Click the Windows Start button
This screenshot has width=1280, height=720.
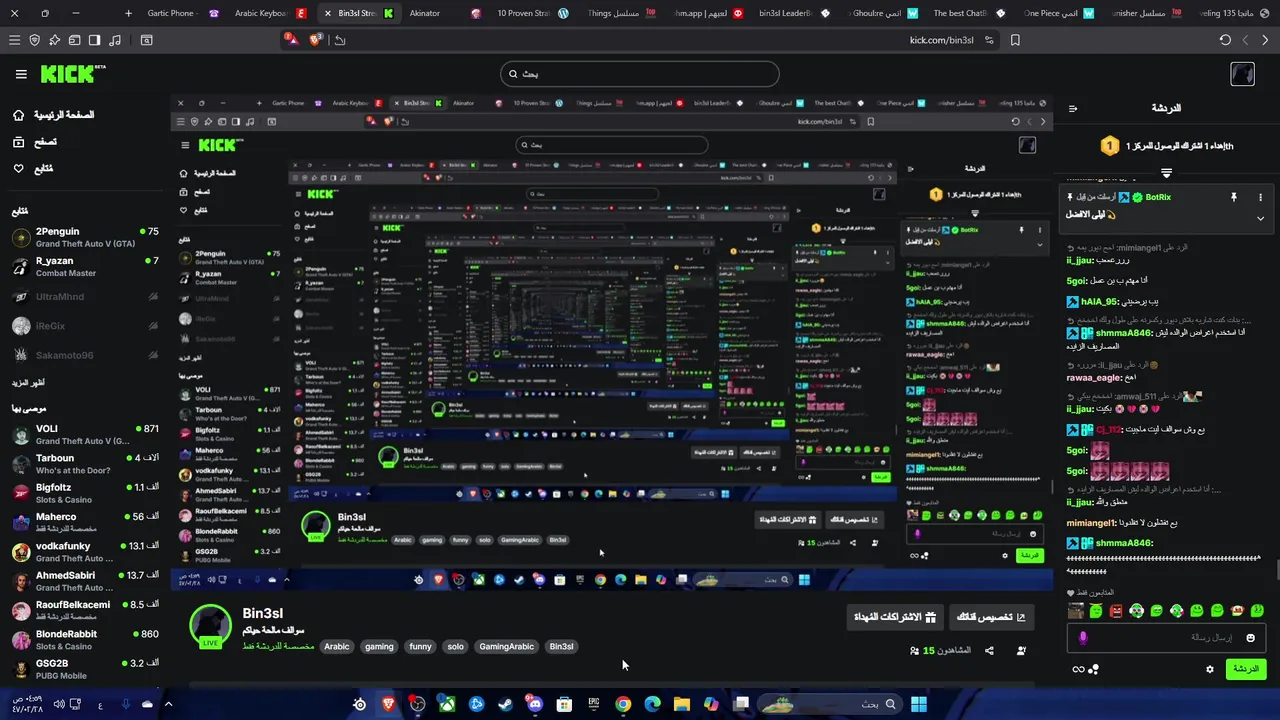(x=918, y=704)
